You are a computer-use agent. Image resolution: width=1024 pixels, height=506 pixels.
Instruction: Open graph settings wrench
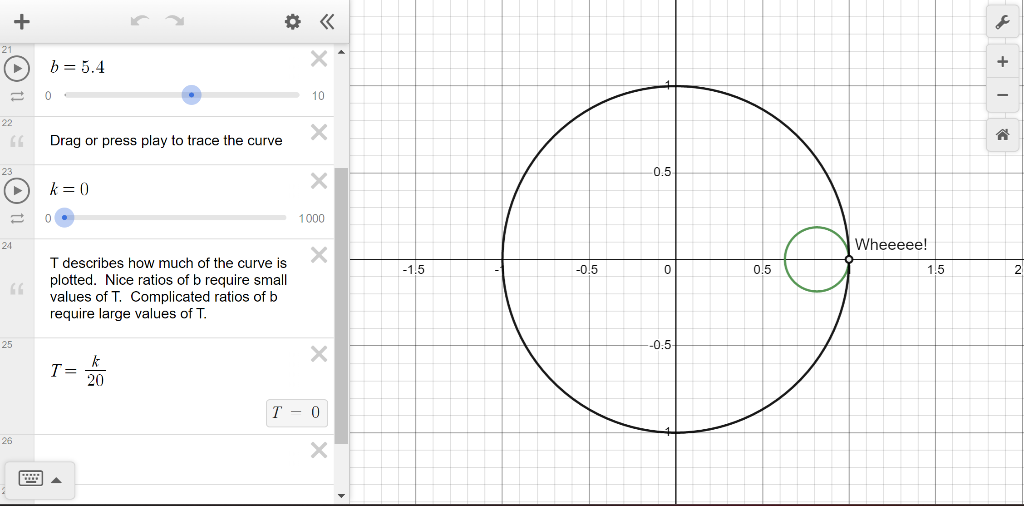1002,23
